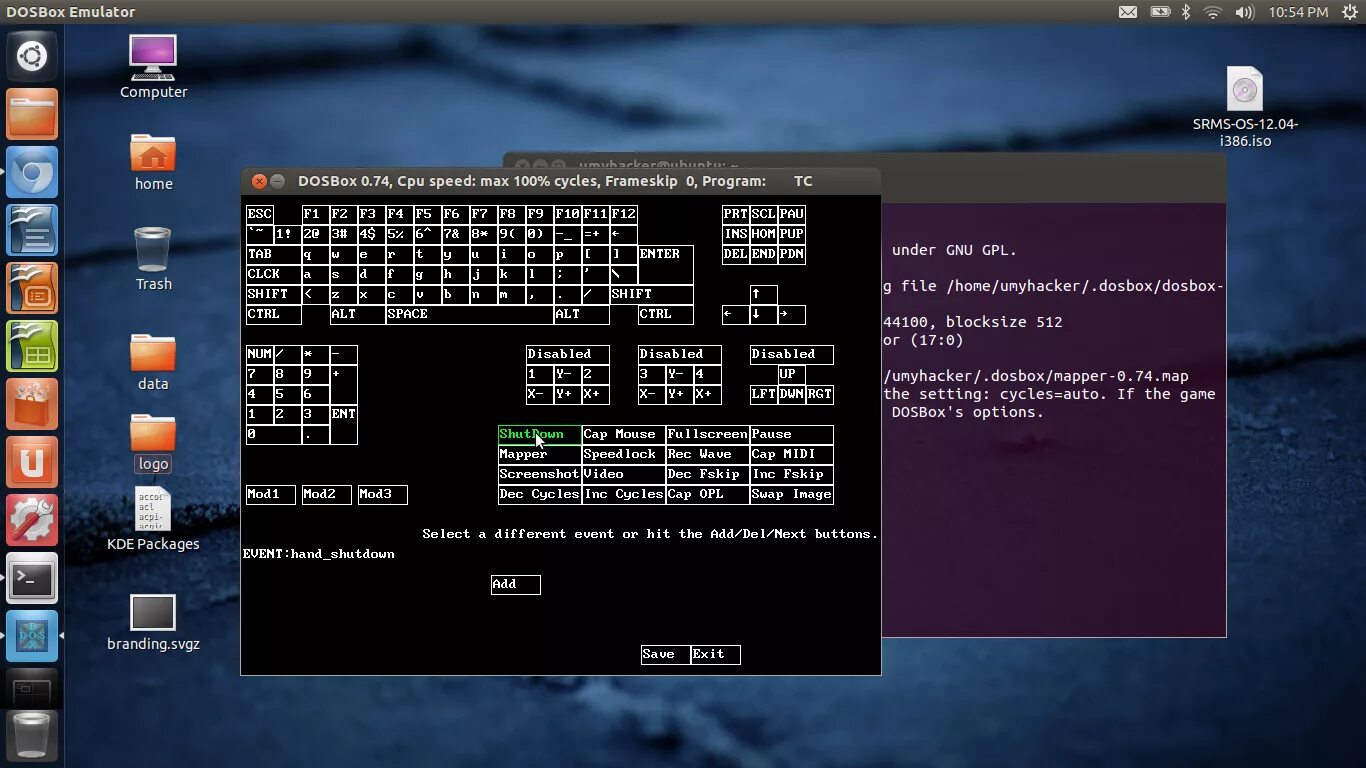
Task: Select branding.svgz file on desktop
Action: 153,622
